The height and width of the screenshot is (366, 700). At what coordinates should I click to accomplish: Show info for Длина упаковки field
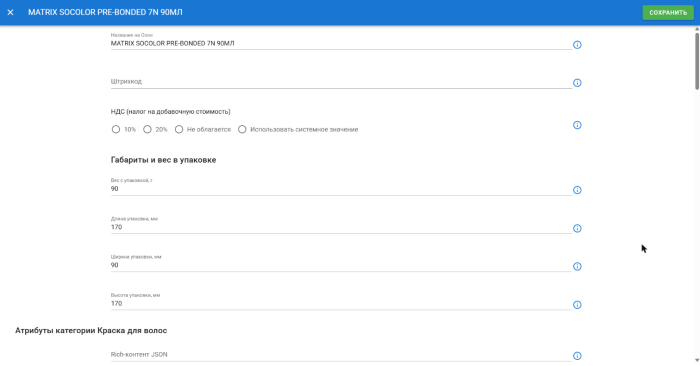[x=577, y=229]
